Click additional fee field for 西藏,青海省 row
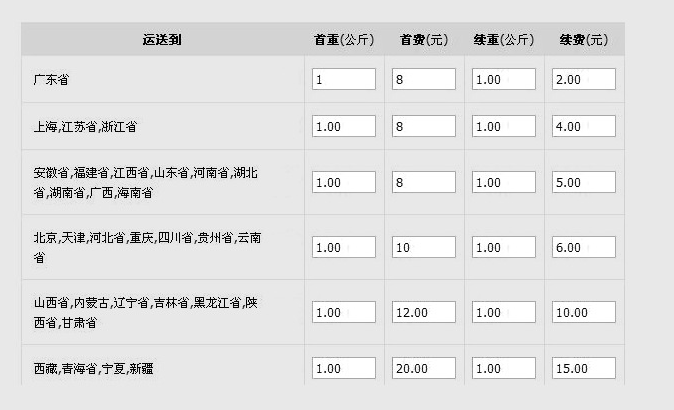674x410 pixels. click(583, 368)
